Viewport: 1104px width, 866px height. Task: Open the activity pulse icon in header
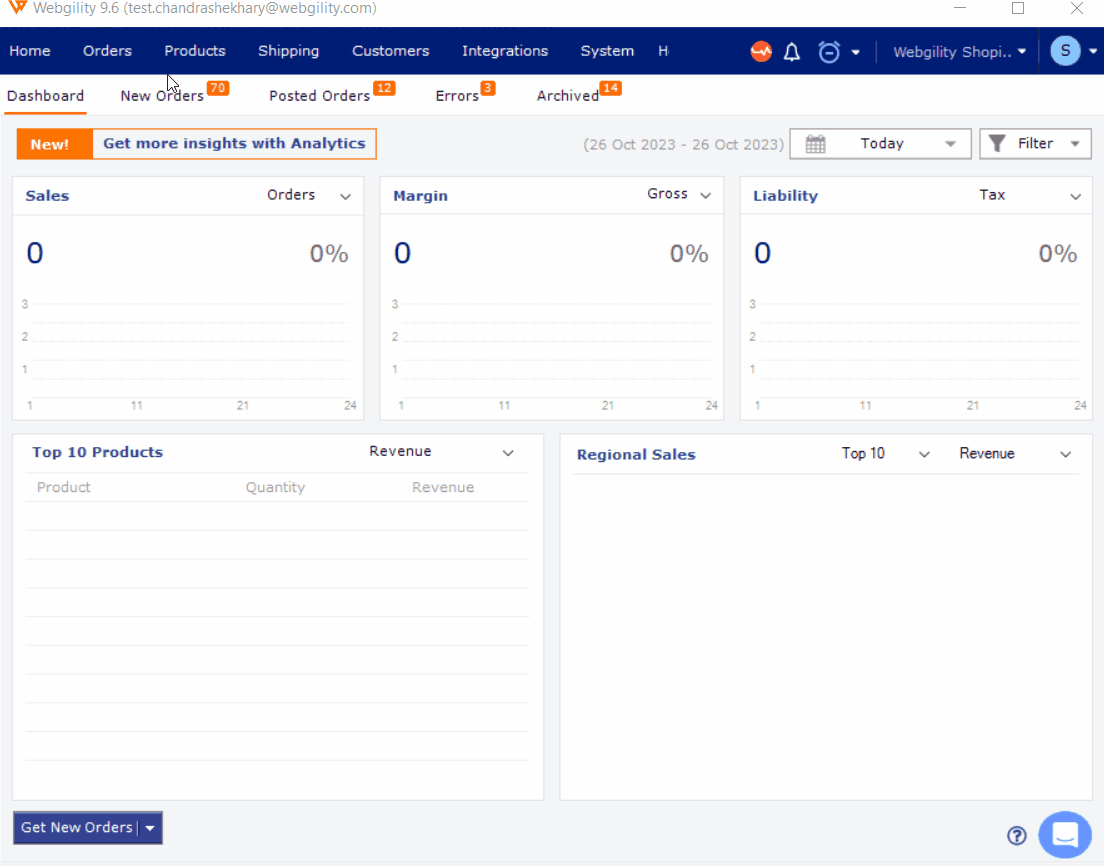coord(761,51)
